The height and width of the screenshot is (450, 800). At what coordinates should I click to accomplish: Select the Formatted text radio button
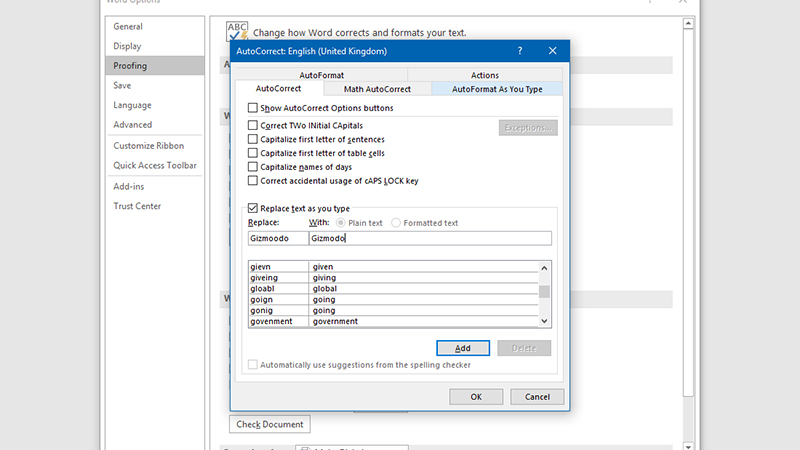[x=396, y=223]
